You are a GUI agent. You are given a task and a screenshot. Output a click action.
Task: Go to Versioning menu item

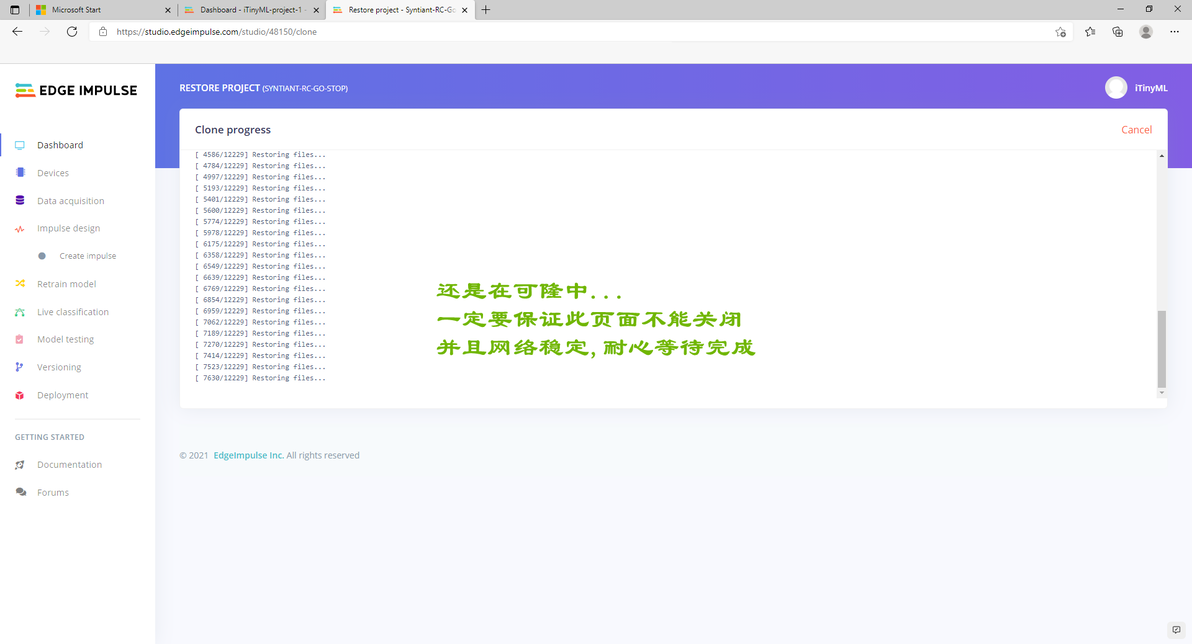[59, 367]
